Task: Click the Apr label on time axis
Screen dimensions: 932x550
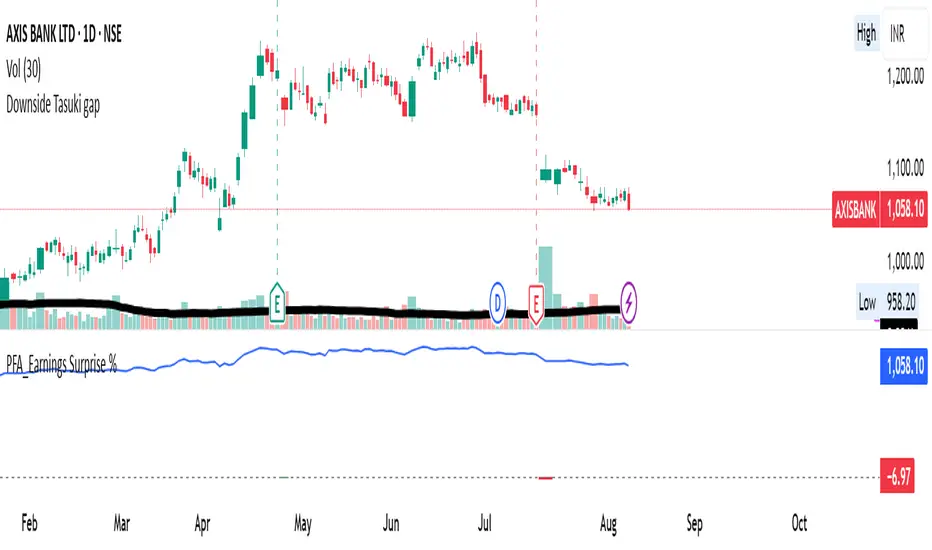Action: pyautogui.click(x=202, y=524)
